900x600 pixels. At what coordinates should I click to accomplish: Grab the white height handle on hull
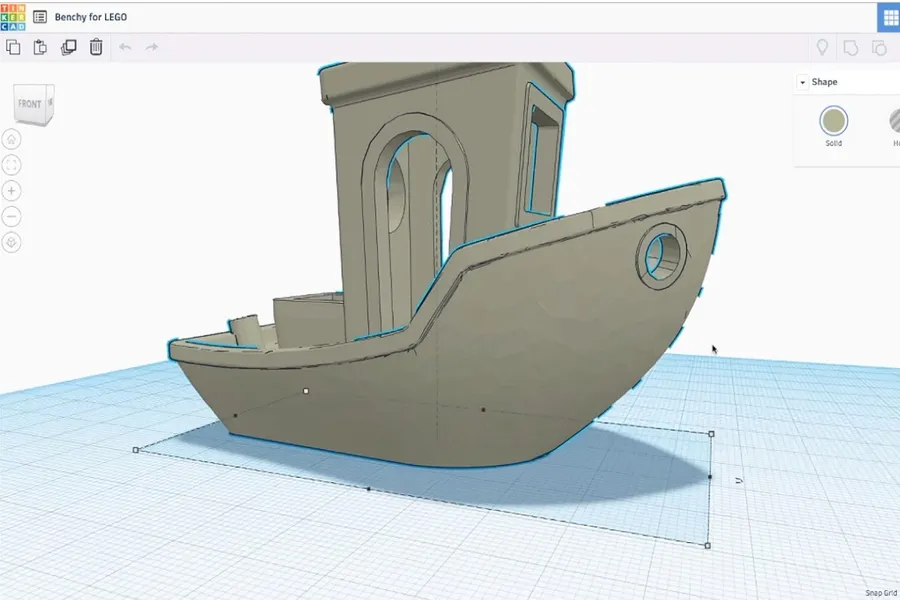click(x=306, y=391)
